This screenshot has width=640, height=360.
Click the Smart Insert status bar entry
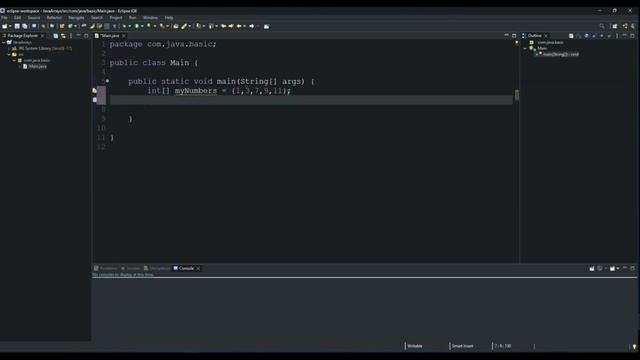(462, 346)
